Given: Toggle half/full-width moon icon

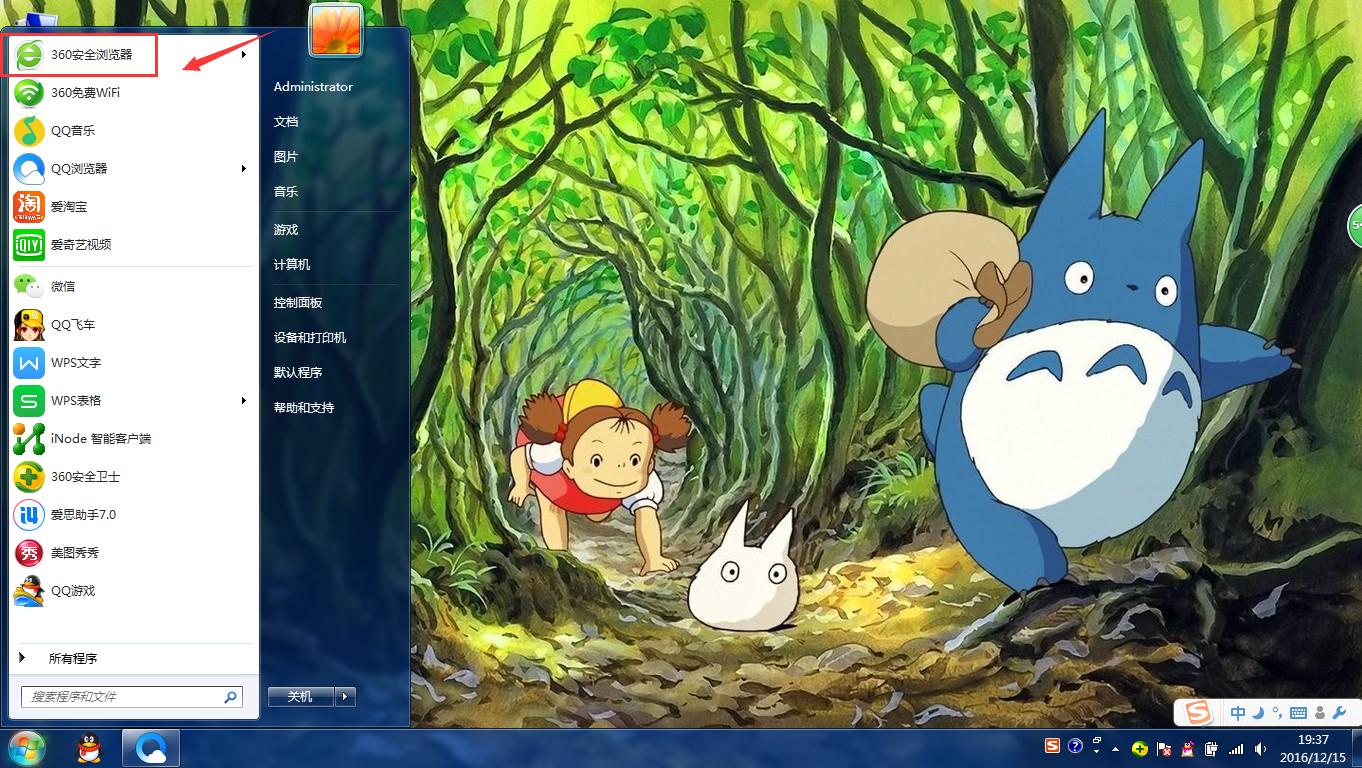Looking at the screenshot, I should click(x=1259, y=713).
